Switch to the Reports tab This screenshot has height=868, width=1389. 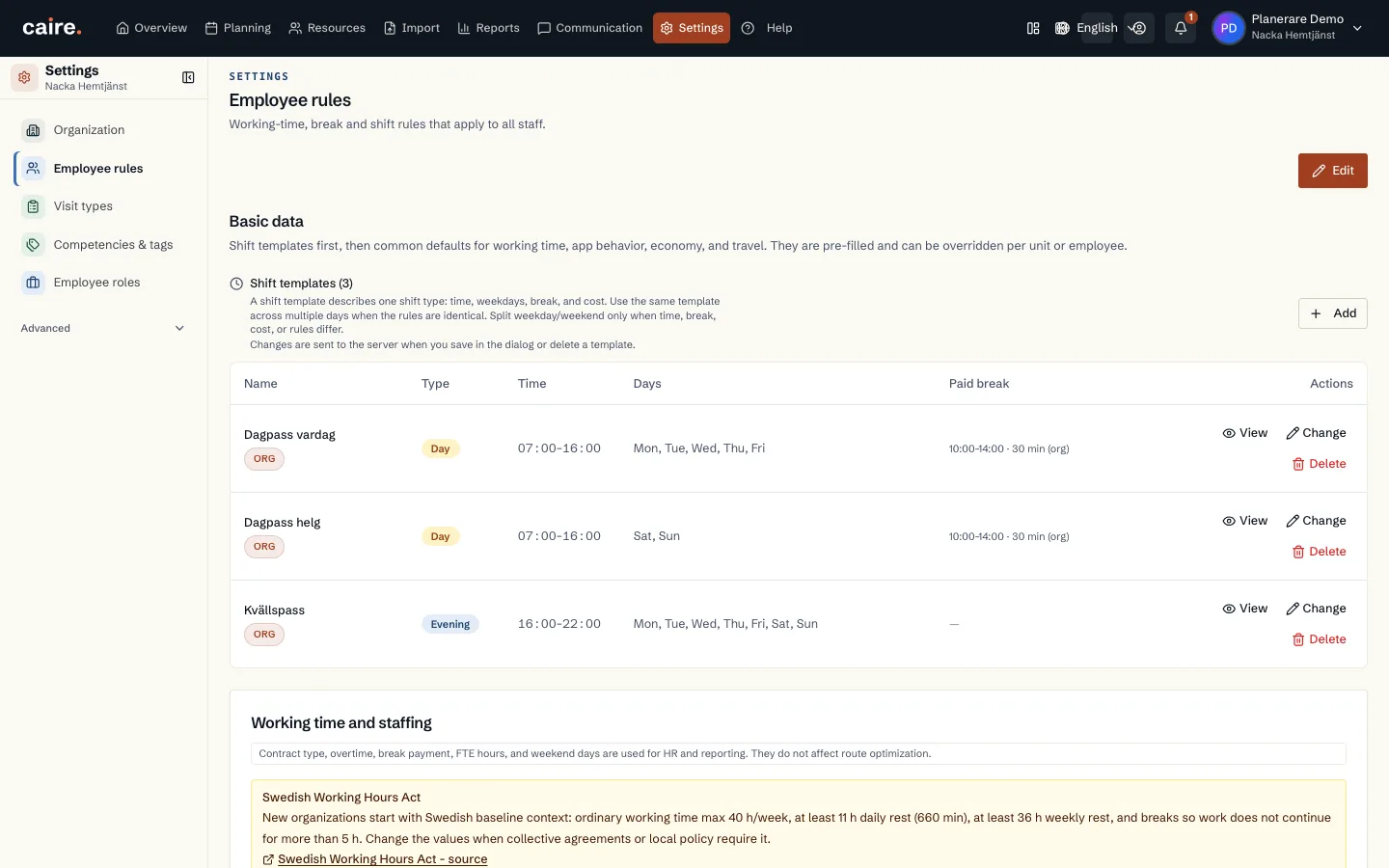tap(488, 28)
